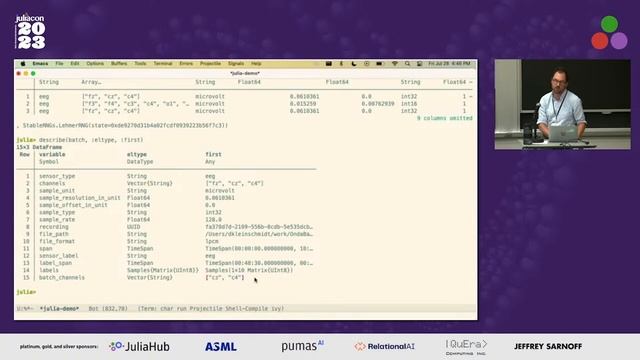Click the 'variable' column header
Screen dimensions: 640x360
tap(52, 154)
